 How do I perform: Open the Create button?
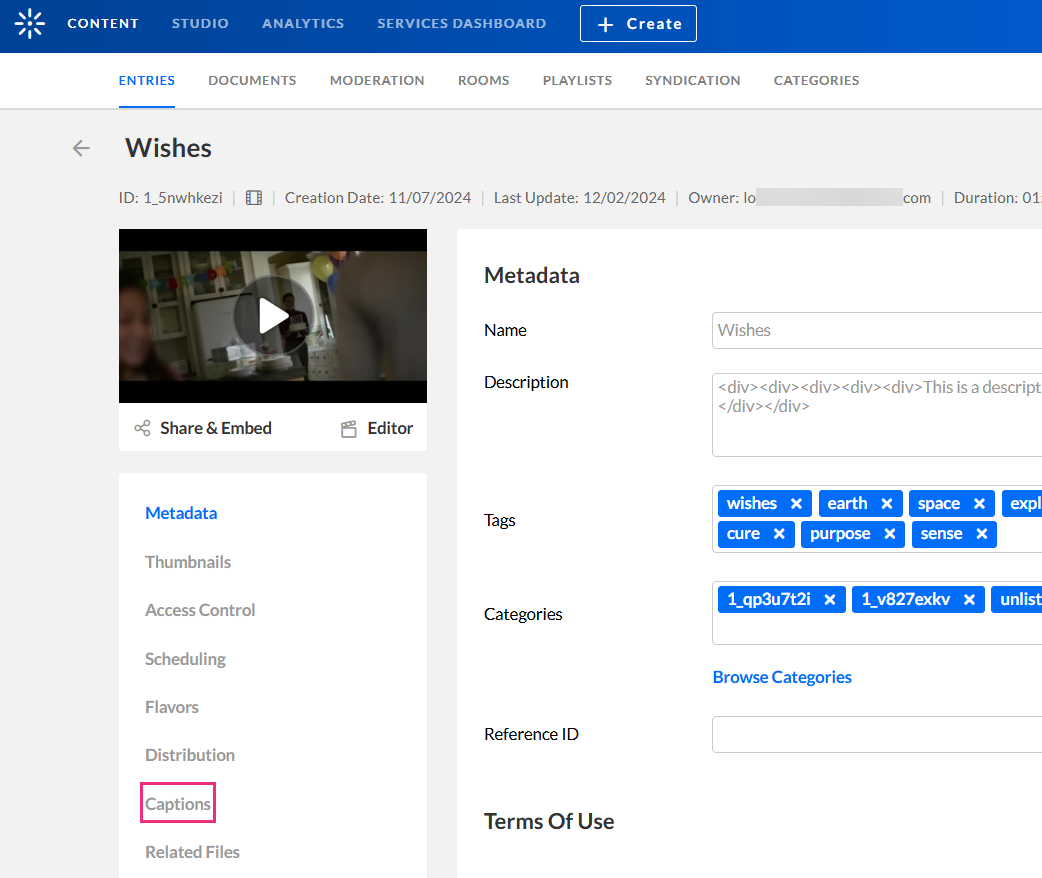[638, 24]
